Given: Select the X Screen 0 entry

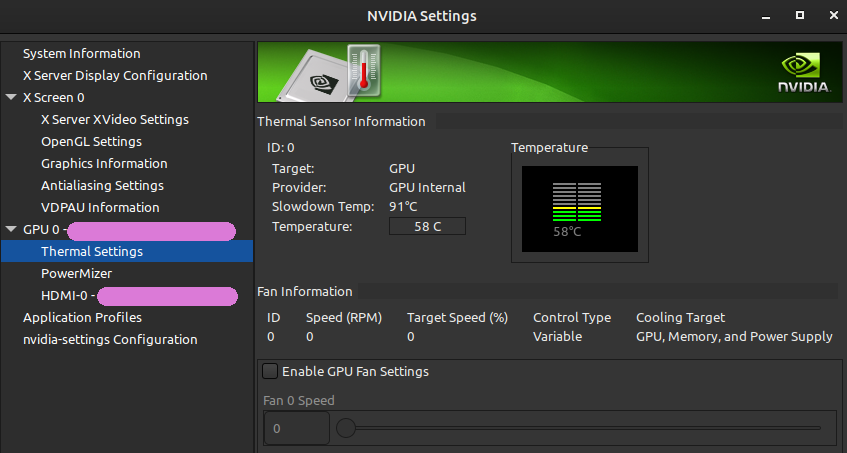Looking at the screenshot, I should point(53,98).
